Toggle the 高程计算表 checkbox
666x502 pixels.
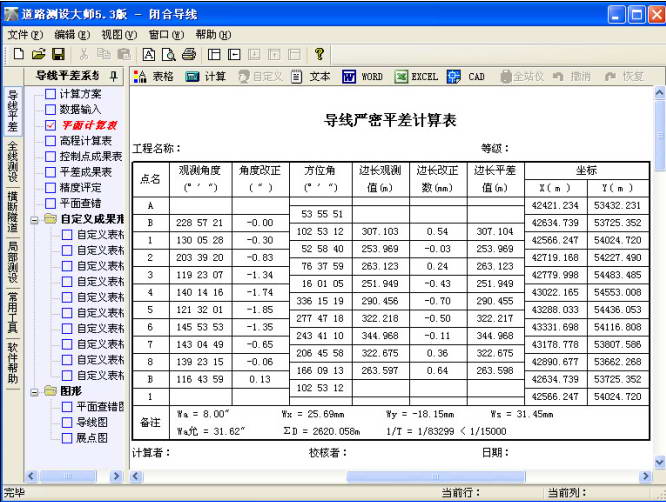tap(50, 141)
